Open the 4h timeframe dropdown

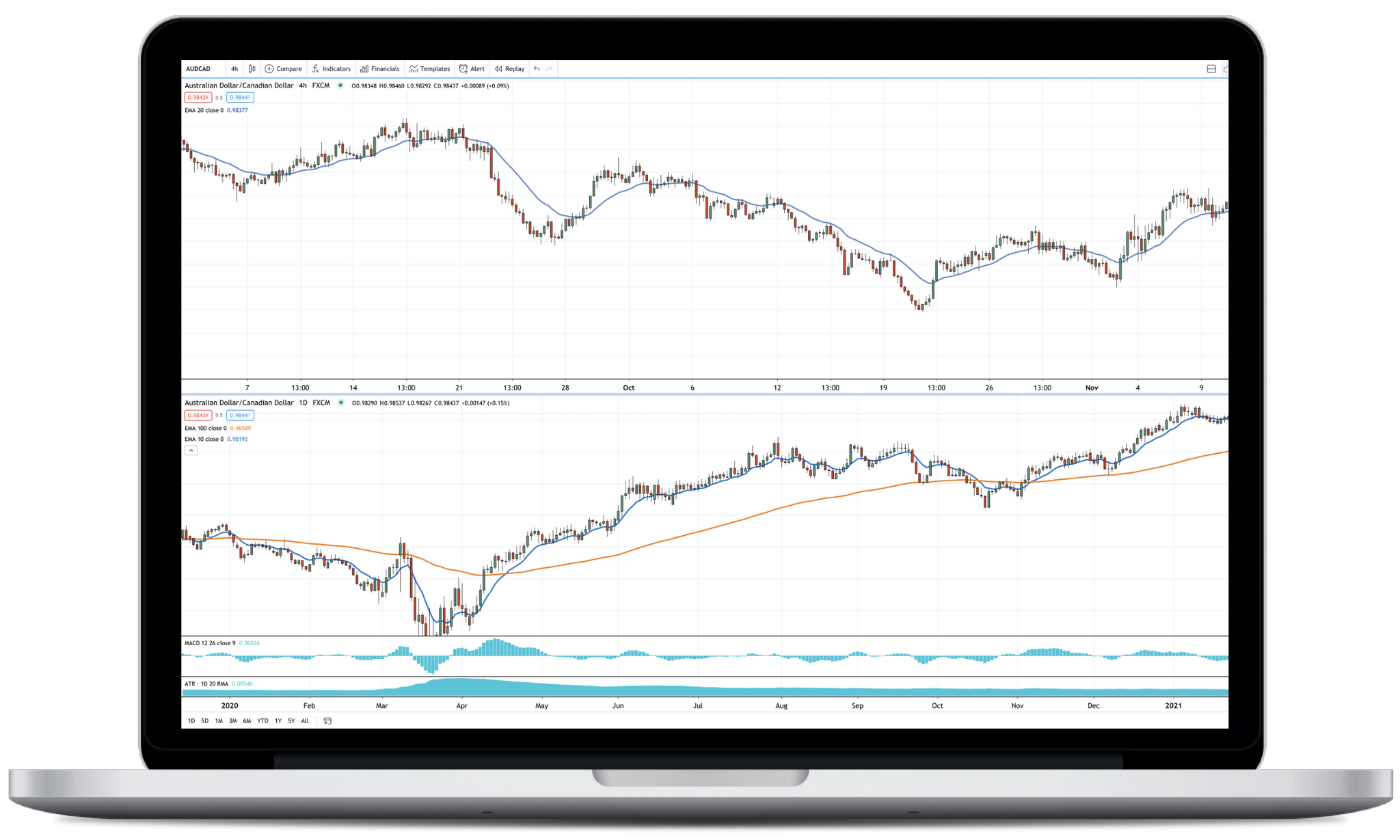click(x=234, y=68)
